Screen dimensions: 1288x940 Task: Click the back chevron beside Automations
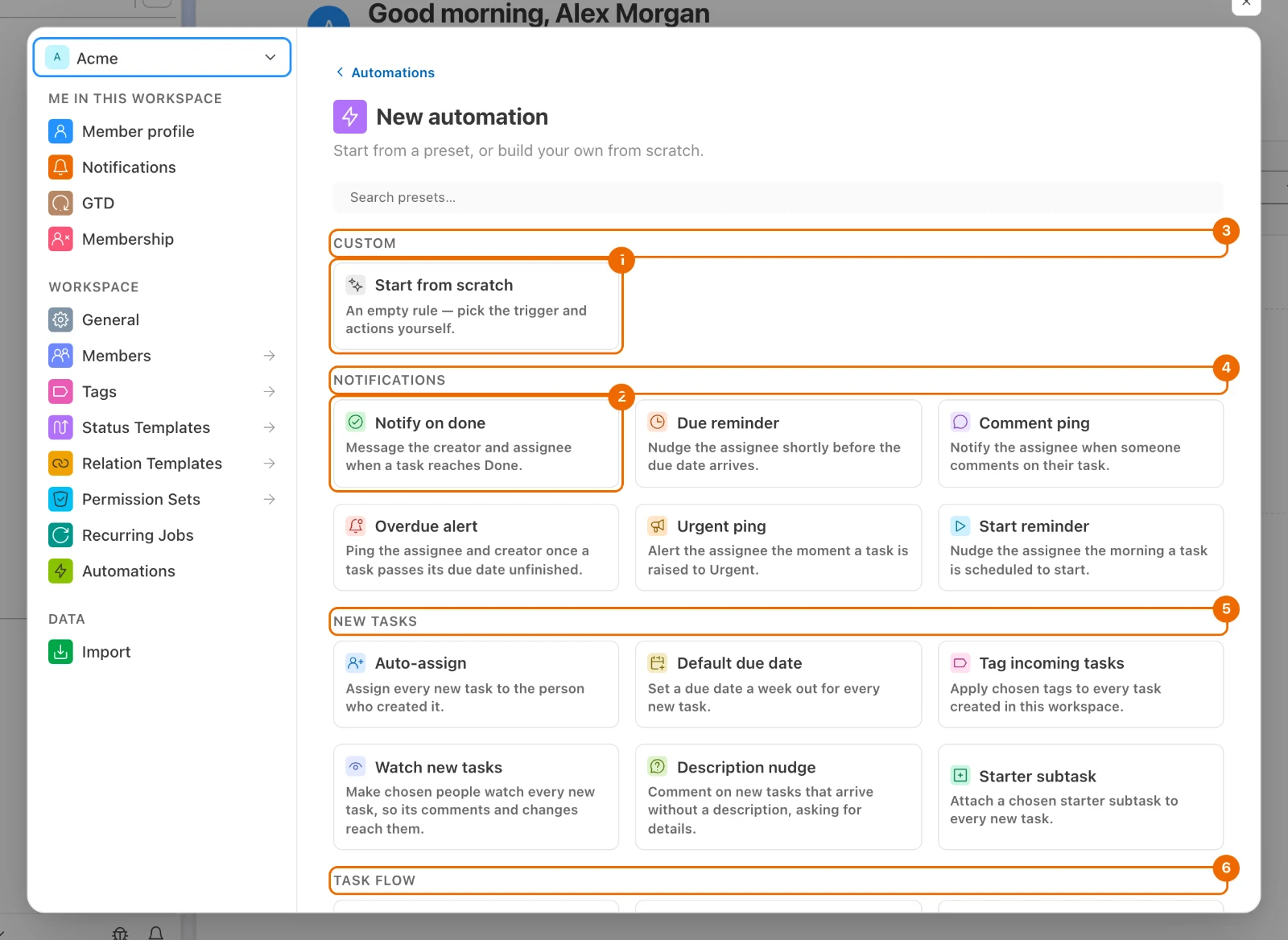[x=340, y=72]
